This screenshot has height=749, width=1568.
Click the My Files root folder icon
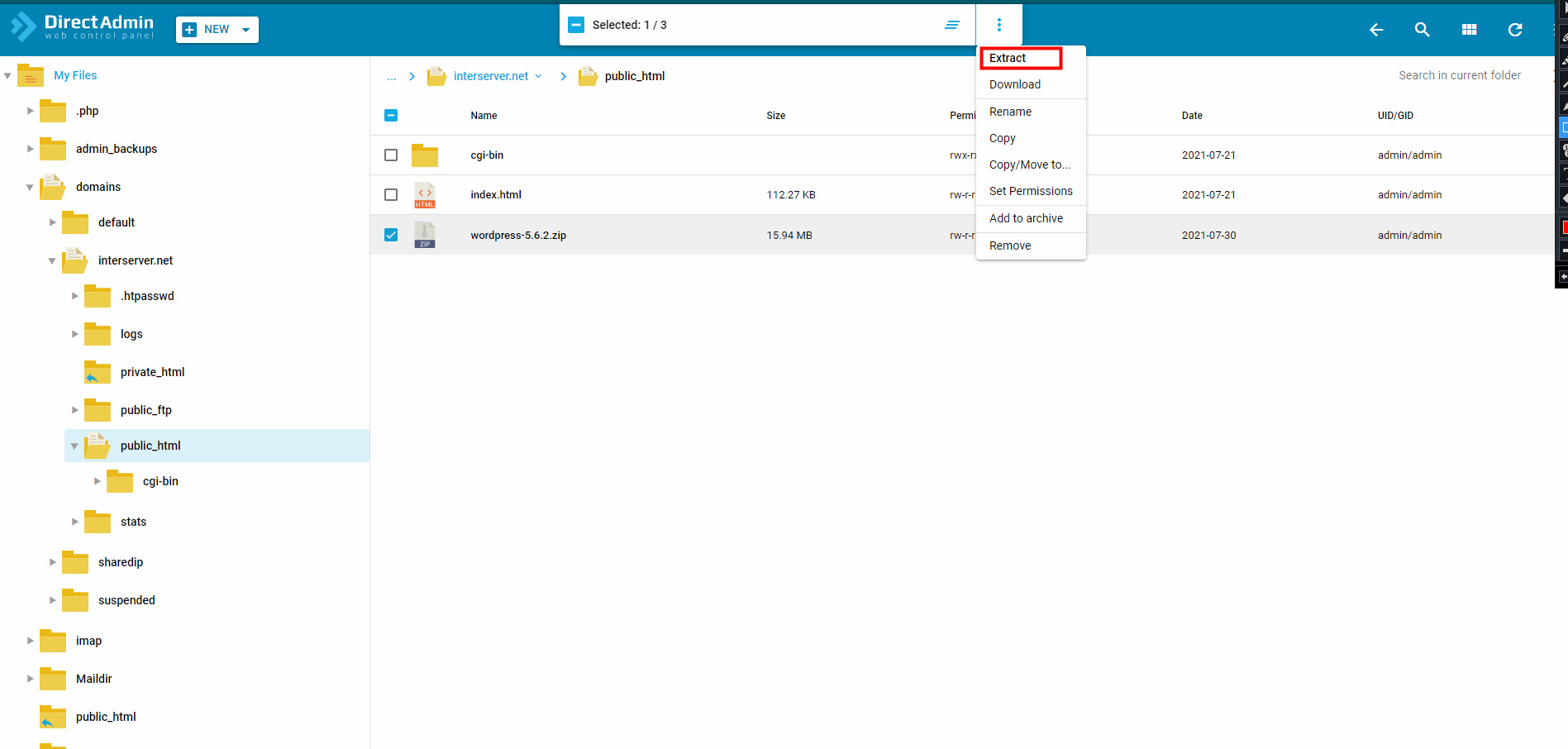click(31, 75)
